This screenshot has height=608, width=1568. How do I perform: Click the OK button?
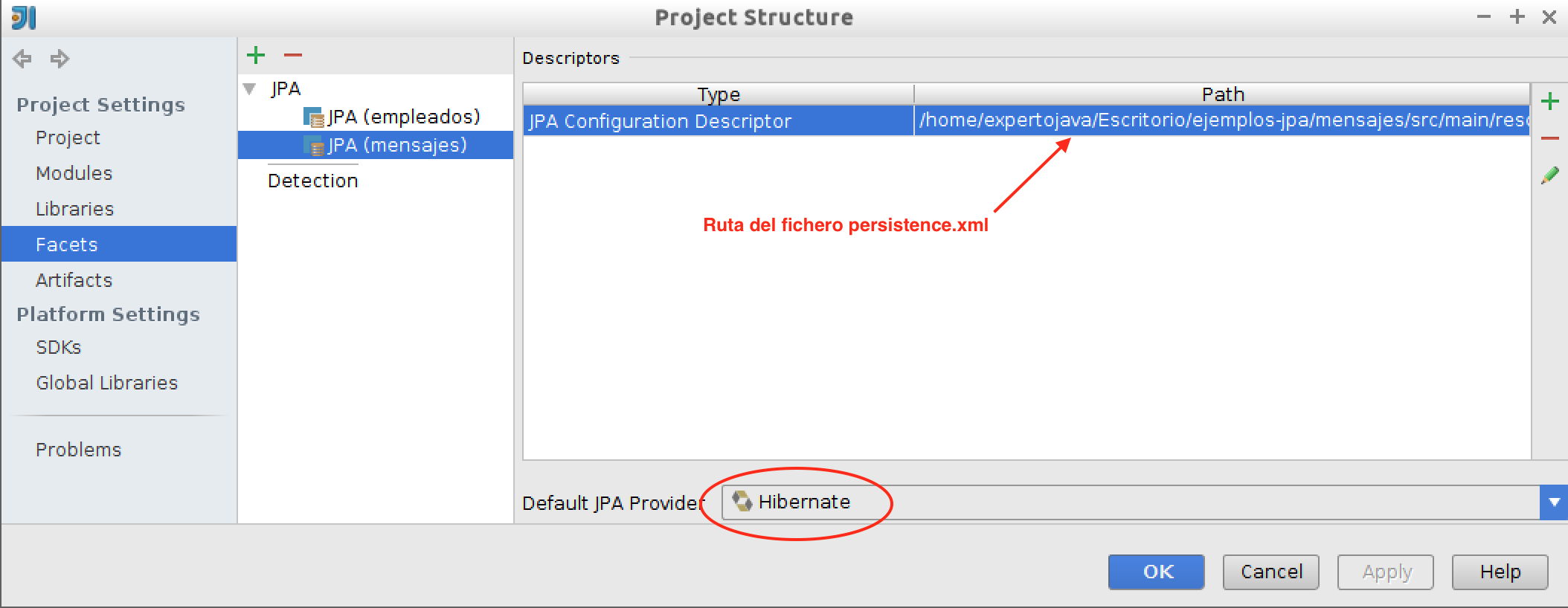click(1157, 572)
